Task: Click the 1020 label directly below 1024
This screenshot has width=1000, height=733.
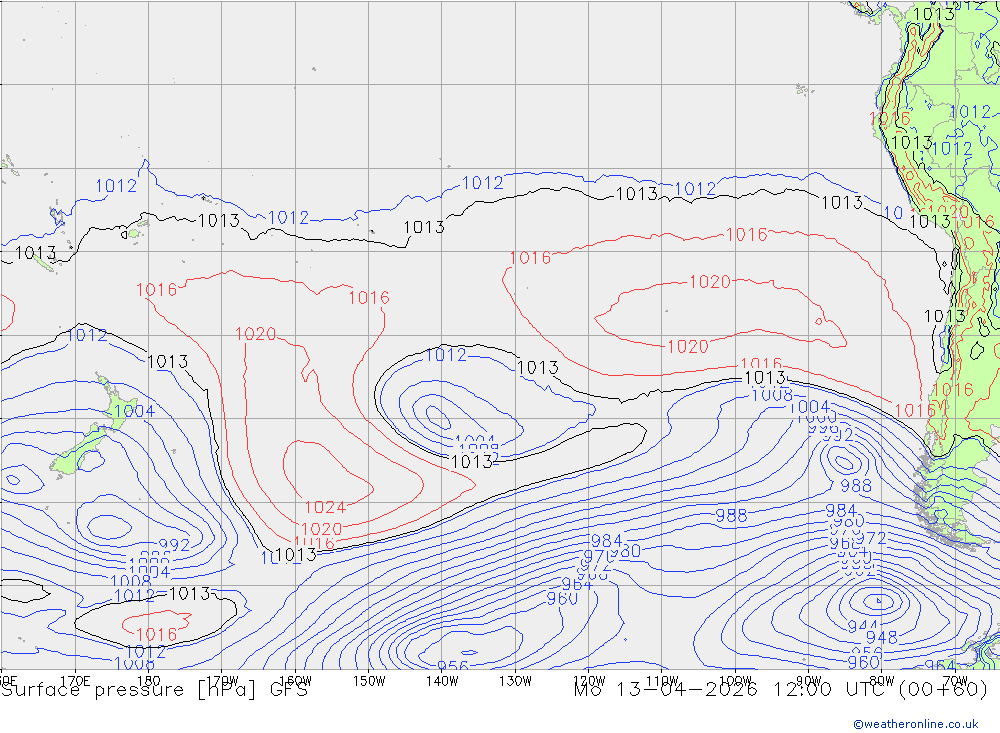Action: click(321, 529)
